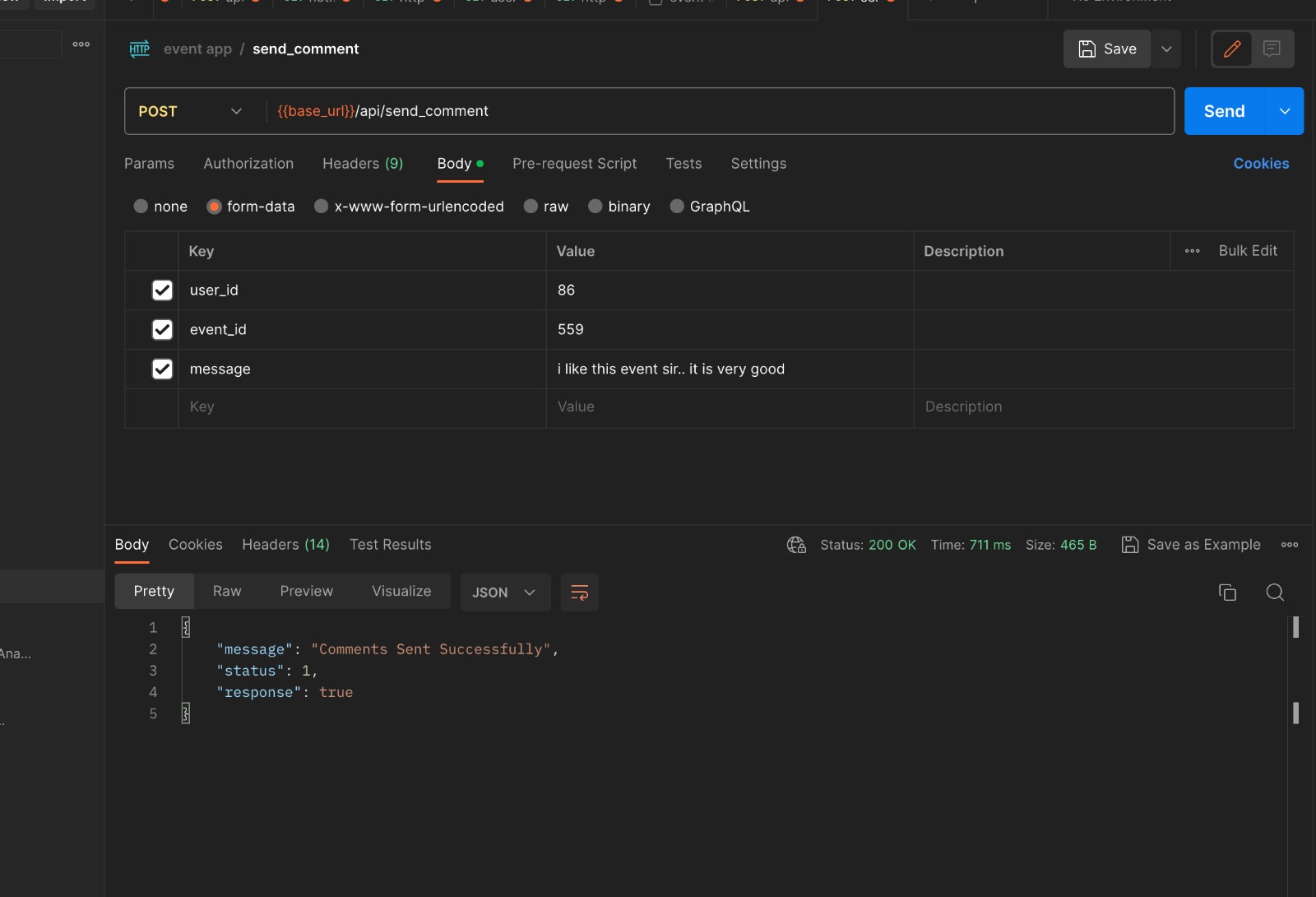Expand the POST method dropdown
Viewport: 1316px width, 897px height.
tap(236, 111)
